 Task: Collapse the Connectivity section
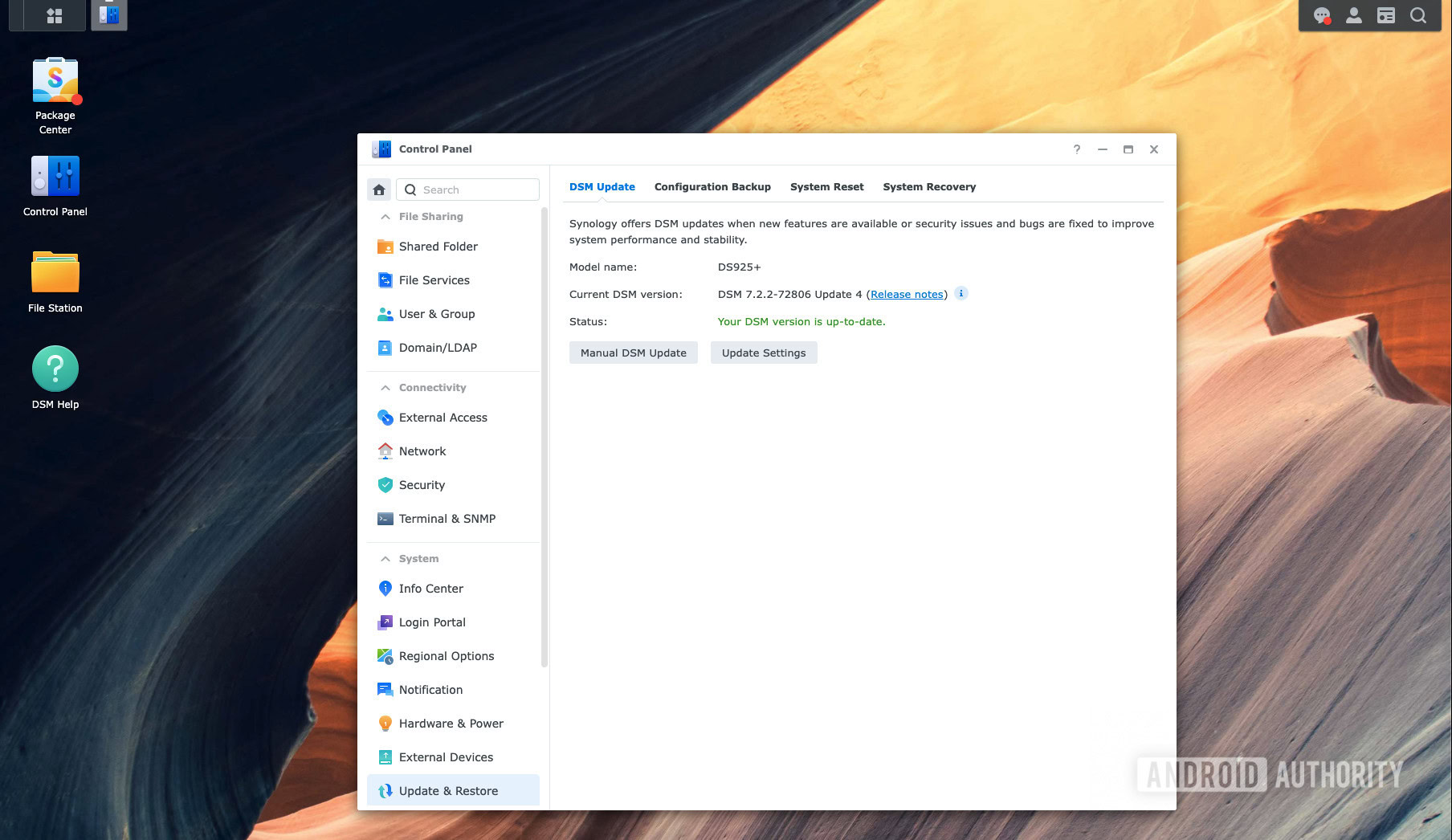pos(385,387)
